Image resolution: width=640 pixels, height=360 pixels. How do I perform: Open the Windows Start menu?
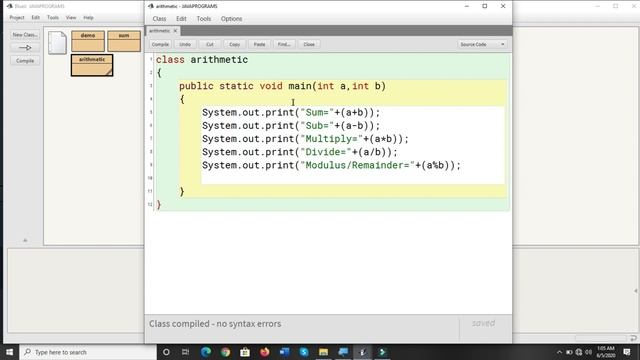click(9, 352)
